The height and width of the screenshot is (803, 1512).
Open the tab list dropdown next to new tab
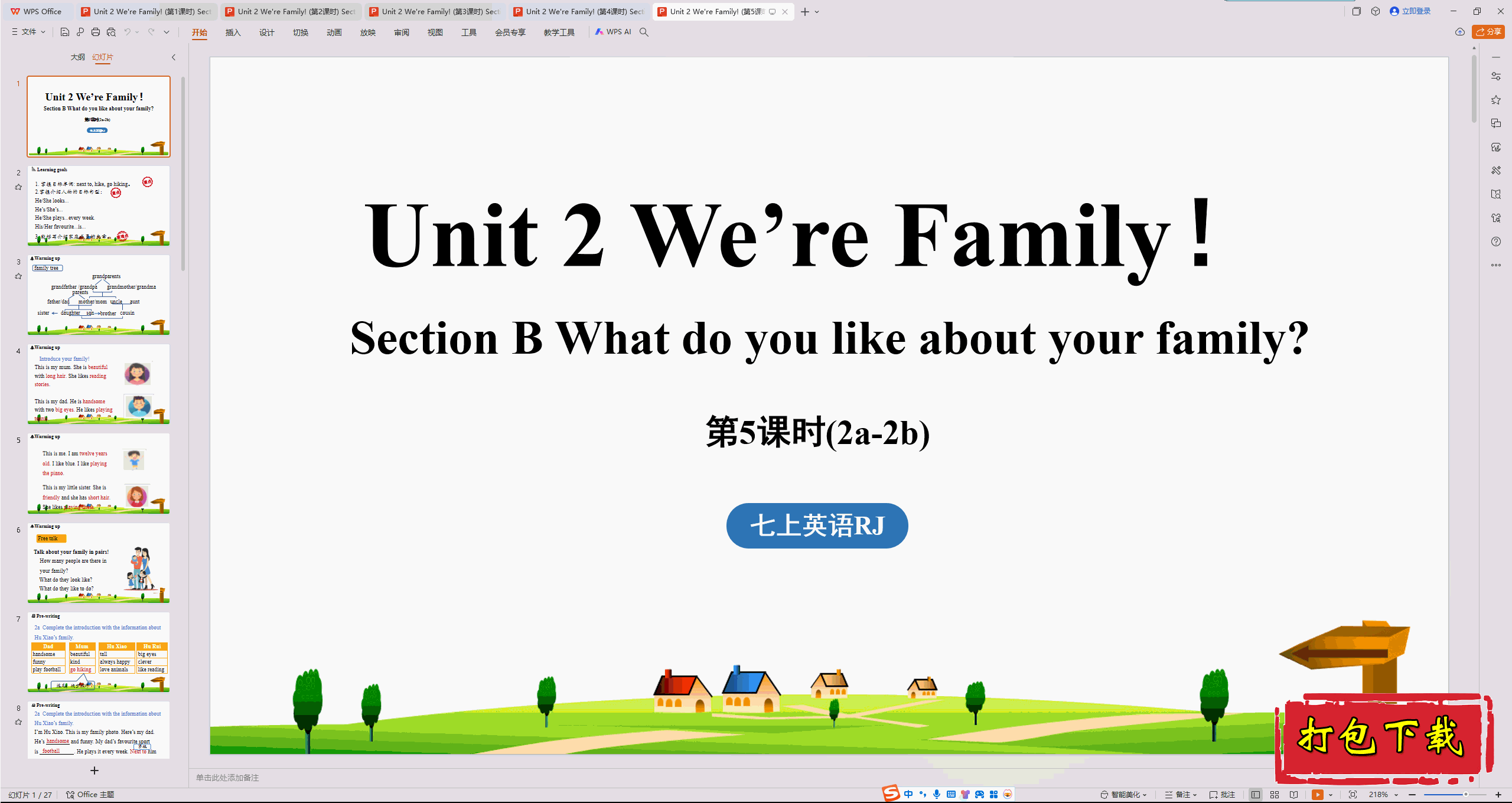coord(817,12)
